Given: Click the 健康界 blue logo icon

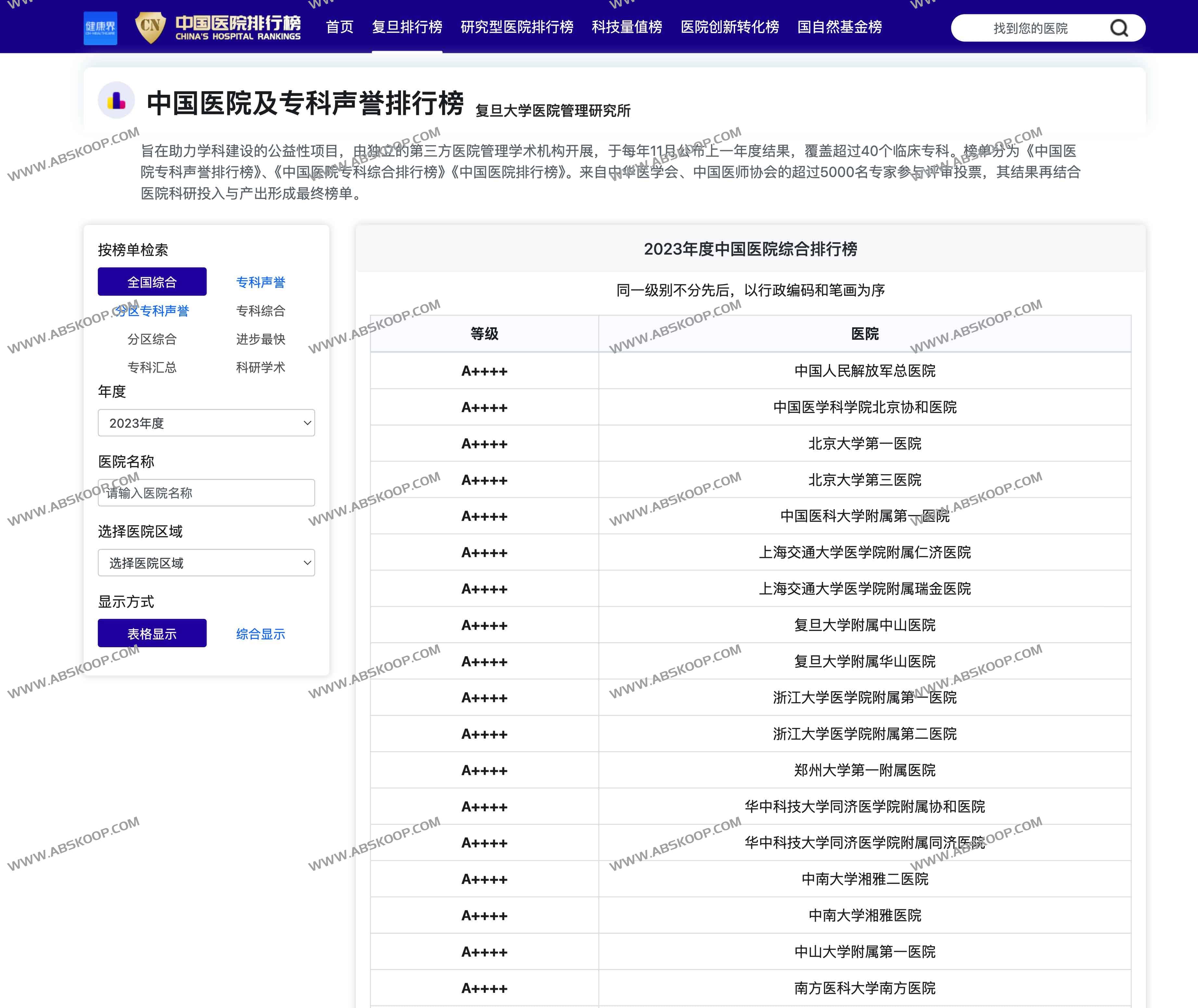Looking at the screenshot, I should pyautogui.click(x=100, y=27).
